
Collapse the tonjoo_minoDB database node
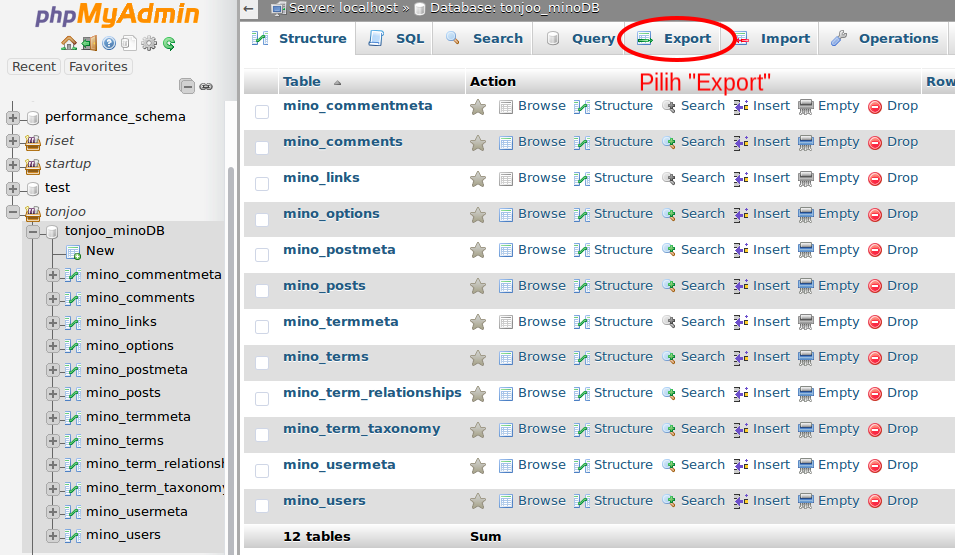click(33, 232)
